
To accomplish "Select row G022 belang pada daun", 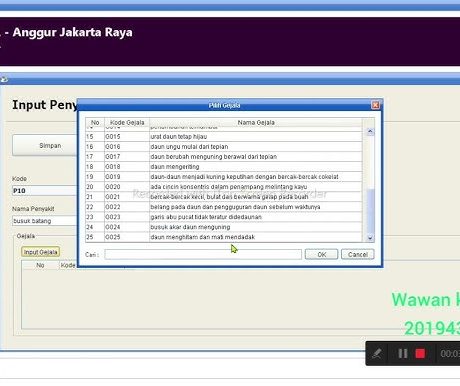I will pyautogui.click(x=224, y=207).
